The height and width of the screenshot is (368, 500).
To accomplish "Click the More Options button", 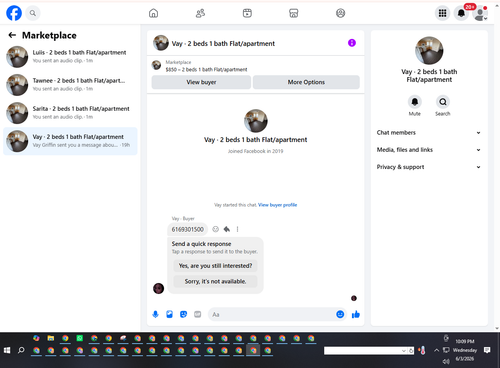I will click(x=306, y=82).
